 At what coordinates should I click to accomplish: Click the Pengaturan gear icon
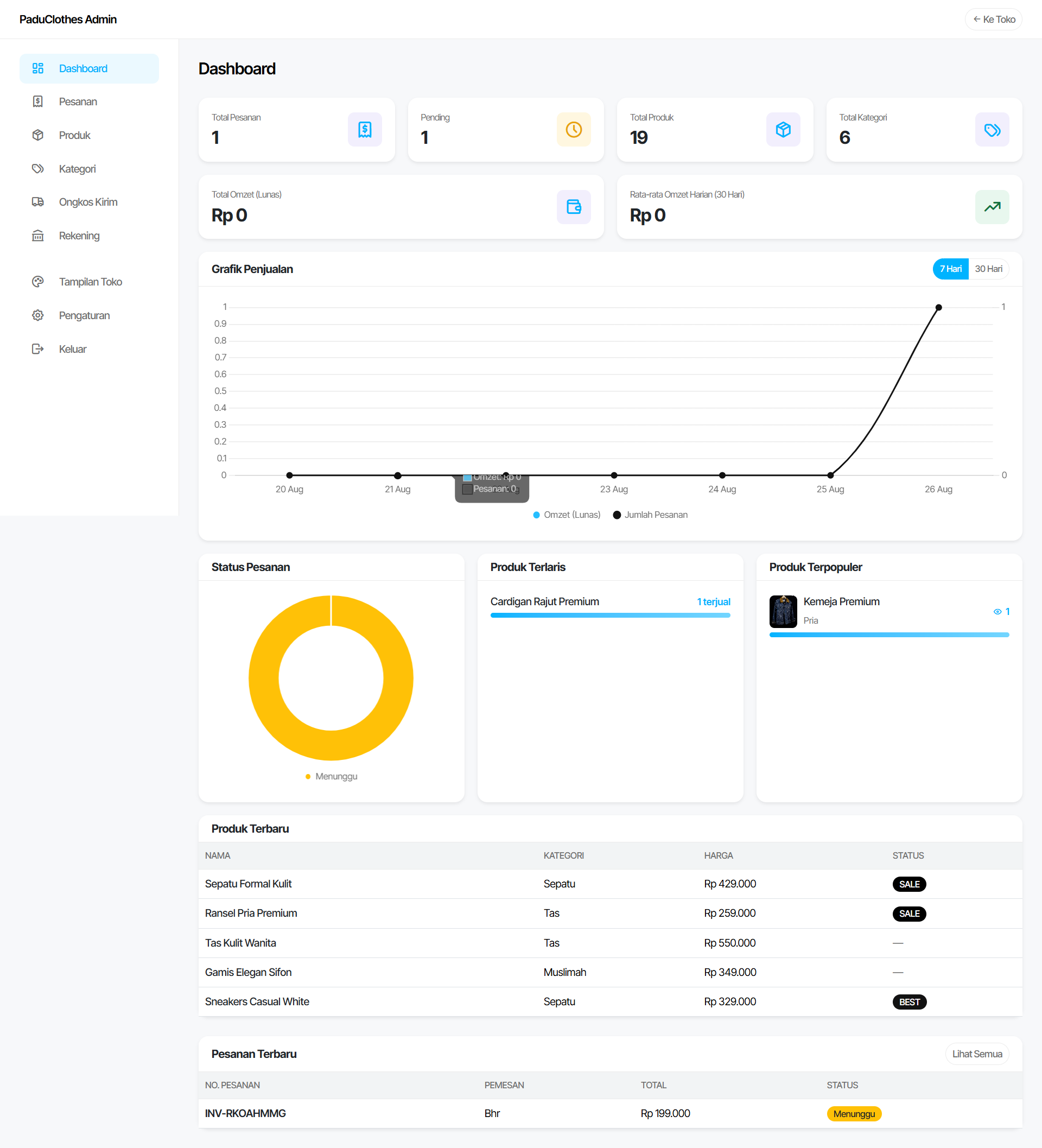tap(37, 315)
